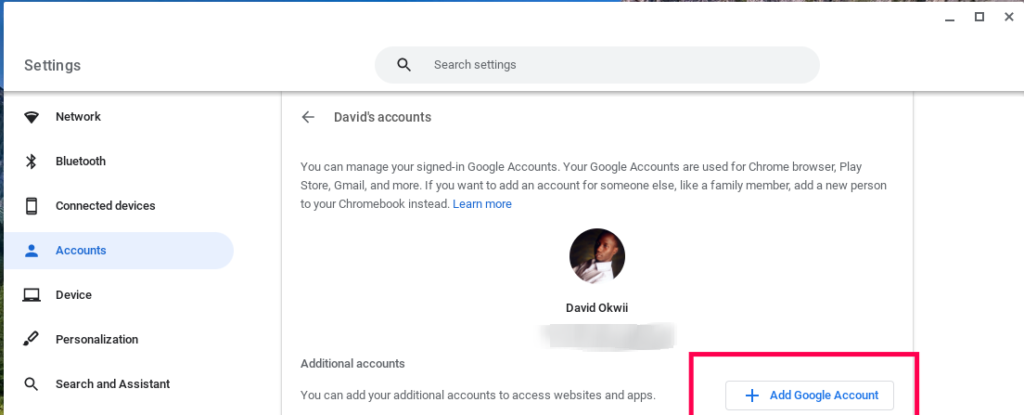Click the plus icon on Add Google Account
This screenshot has width=1024, height=415.
[x=752, y=395]
